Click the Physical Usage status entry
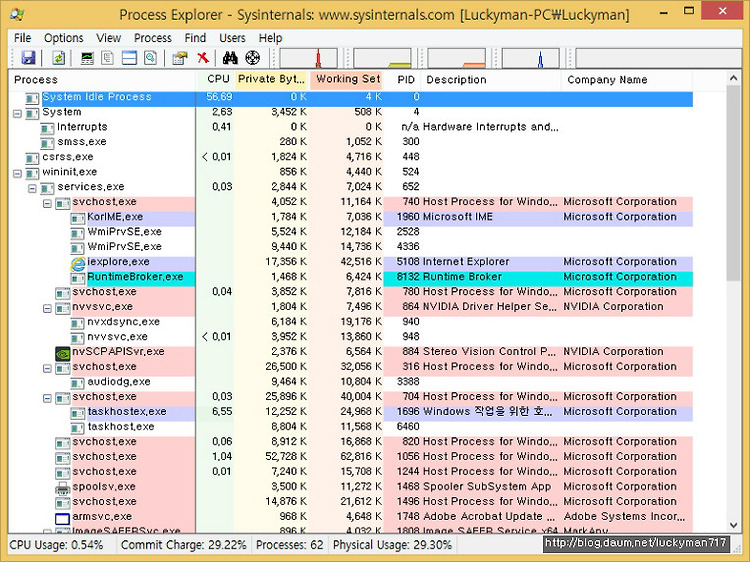This screenshot has width=750, height=562. pyautogui.click(x=392, y=545)
